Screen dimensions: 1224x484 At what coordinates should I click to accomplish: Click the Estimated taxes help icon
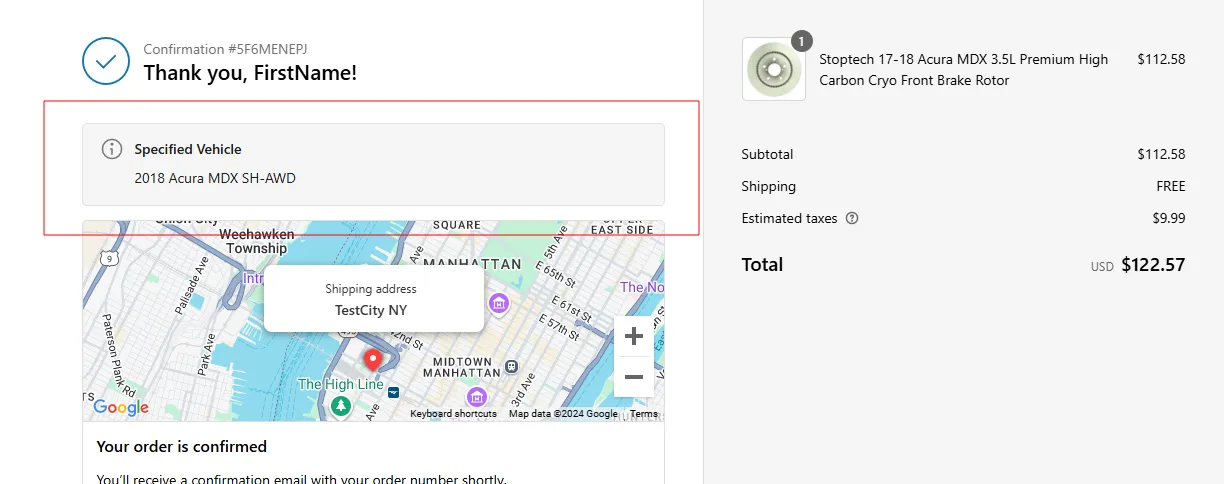852,218
